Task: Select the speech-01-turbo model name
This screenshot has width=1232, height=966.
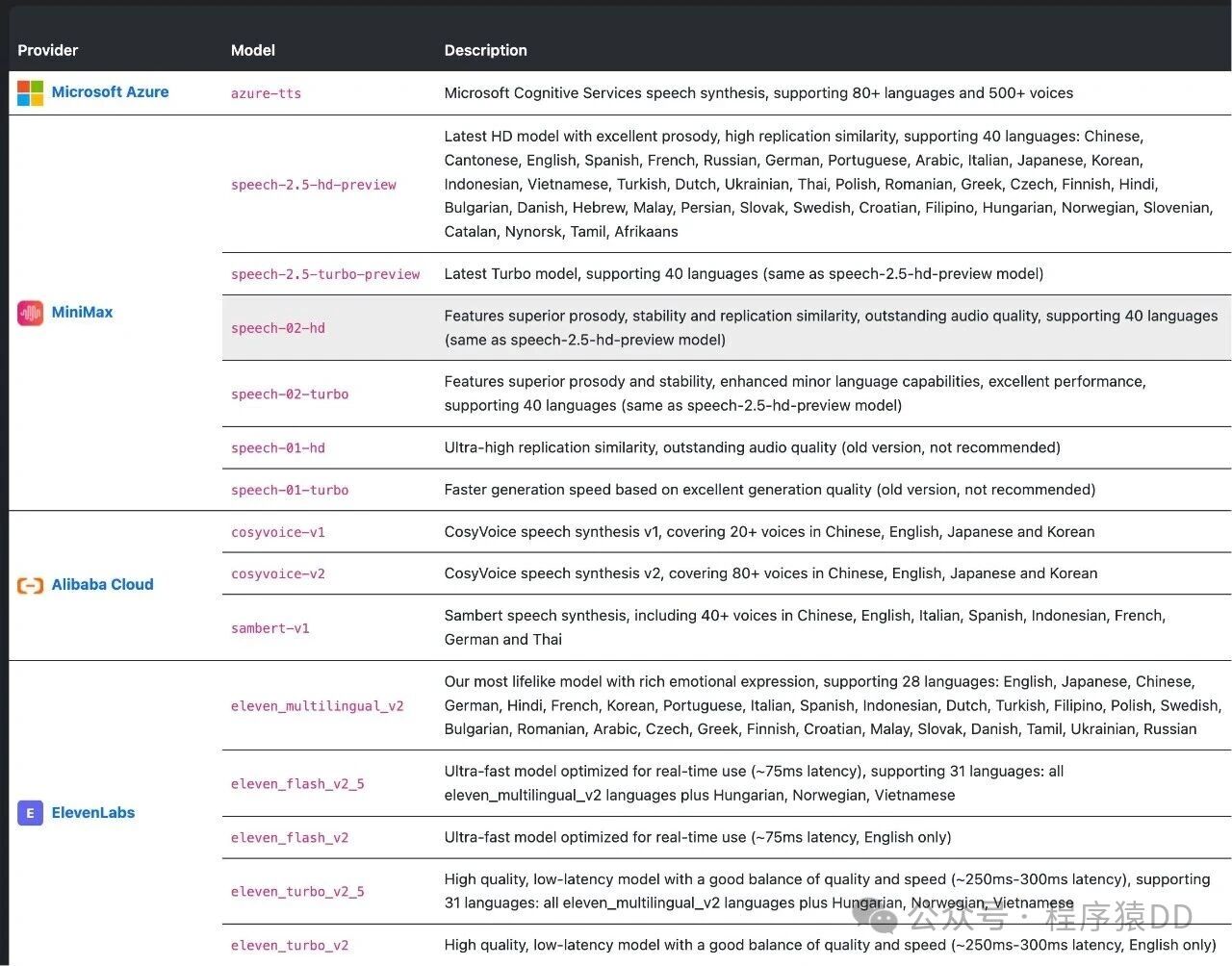Action: 290,491
